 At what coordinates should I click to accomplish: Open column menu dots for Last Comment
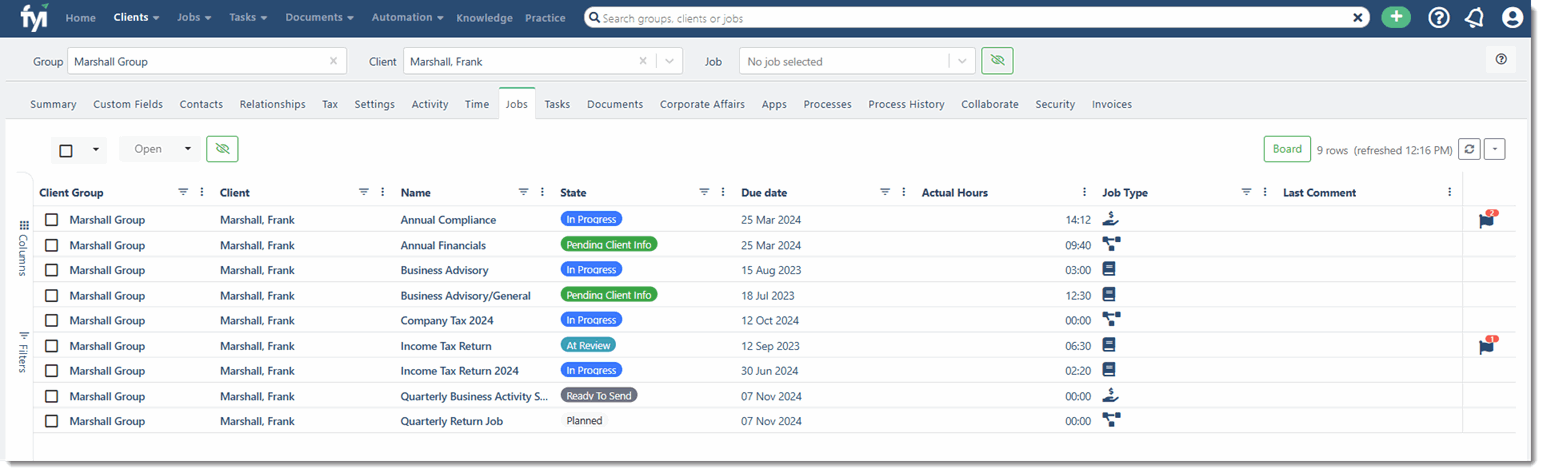[x=1449, y=192]
